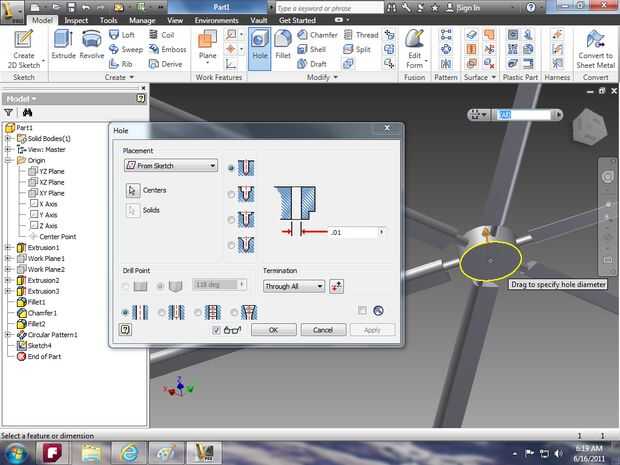Select taper tapped hole option radio
620x465 pixels.
tap(234, 312)
